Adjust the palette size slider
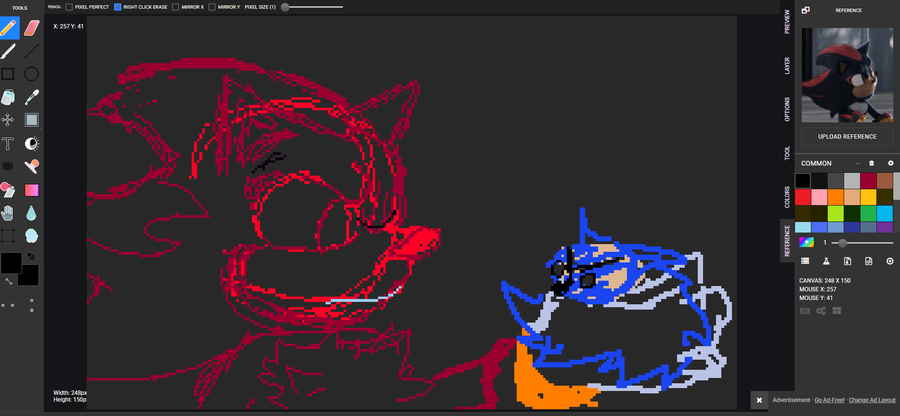900x416 pixels. (862, 243)
